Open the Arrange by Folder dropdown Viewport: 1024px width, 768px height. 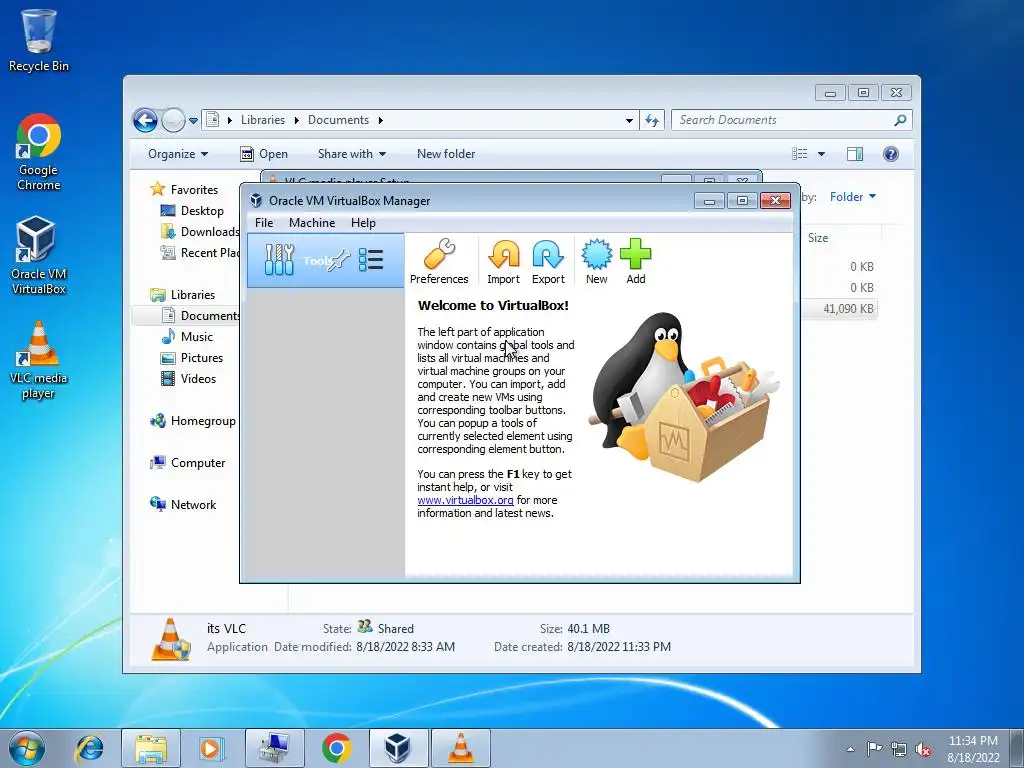point(852,197)
